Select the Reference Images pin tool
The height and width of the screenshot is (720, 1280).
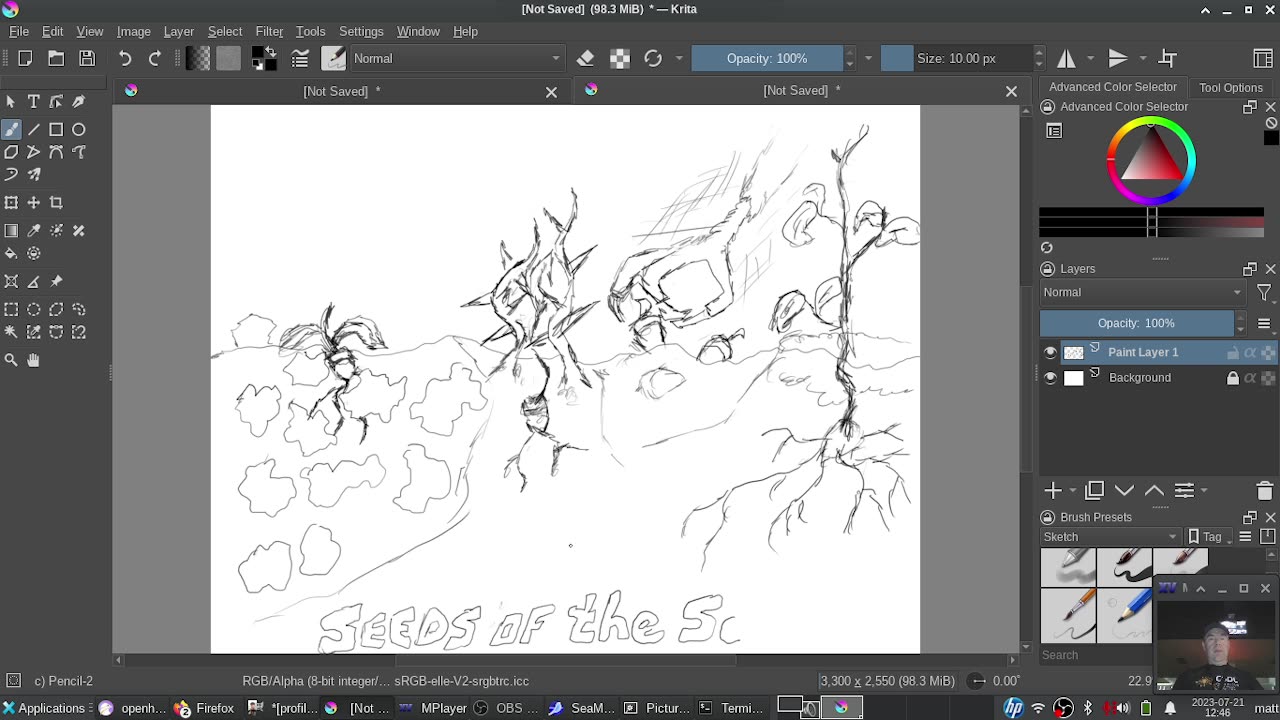pos(56,281)
